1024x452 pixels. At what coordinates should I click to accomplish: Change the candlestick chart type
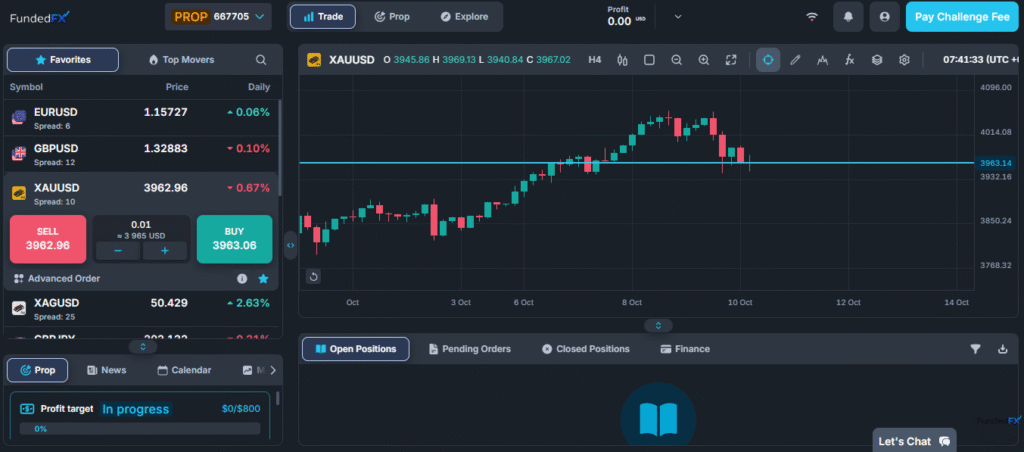click(622, 60)
